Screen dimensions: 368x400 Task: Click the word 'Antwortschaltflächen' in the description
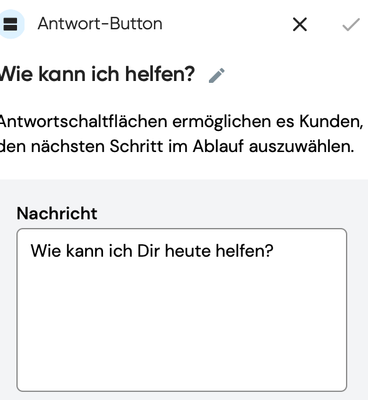83,122
